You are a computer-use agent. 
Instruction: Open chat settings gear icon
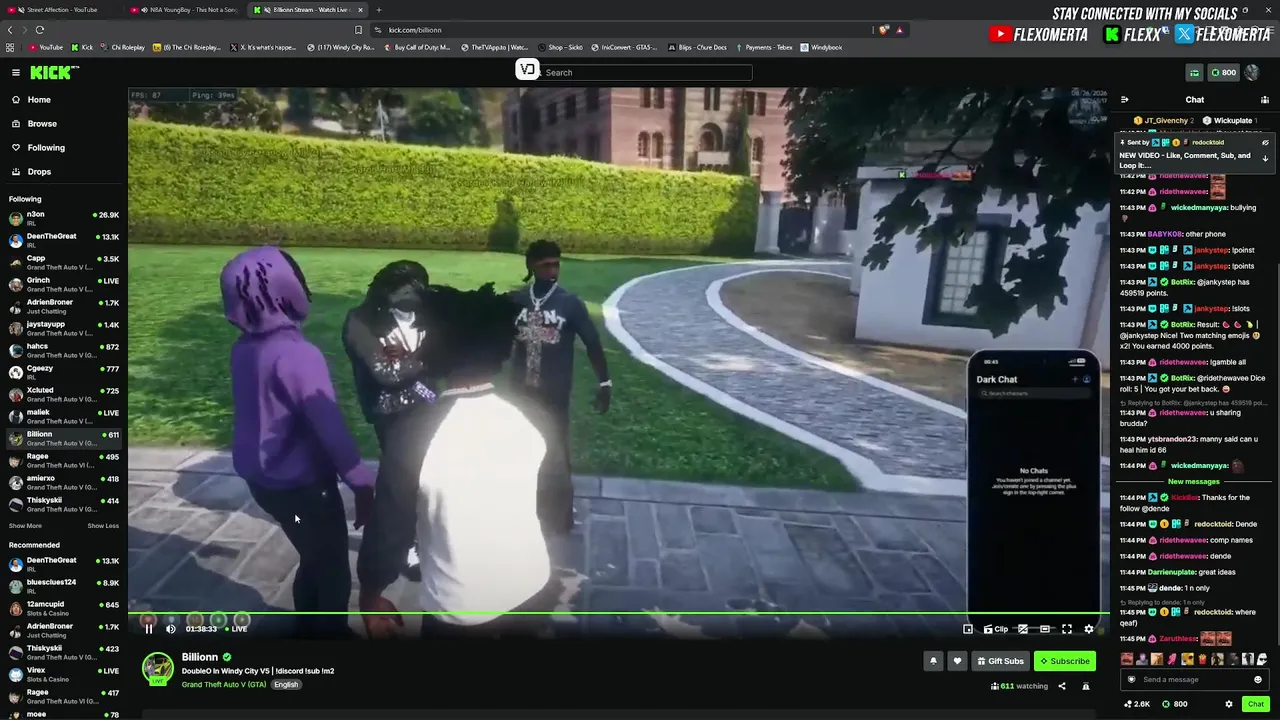click(1229, 704)
